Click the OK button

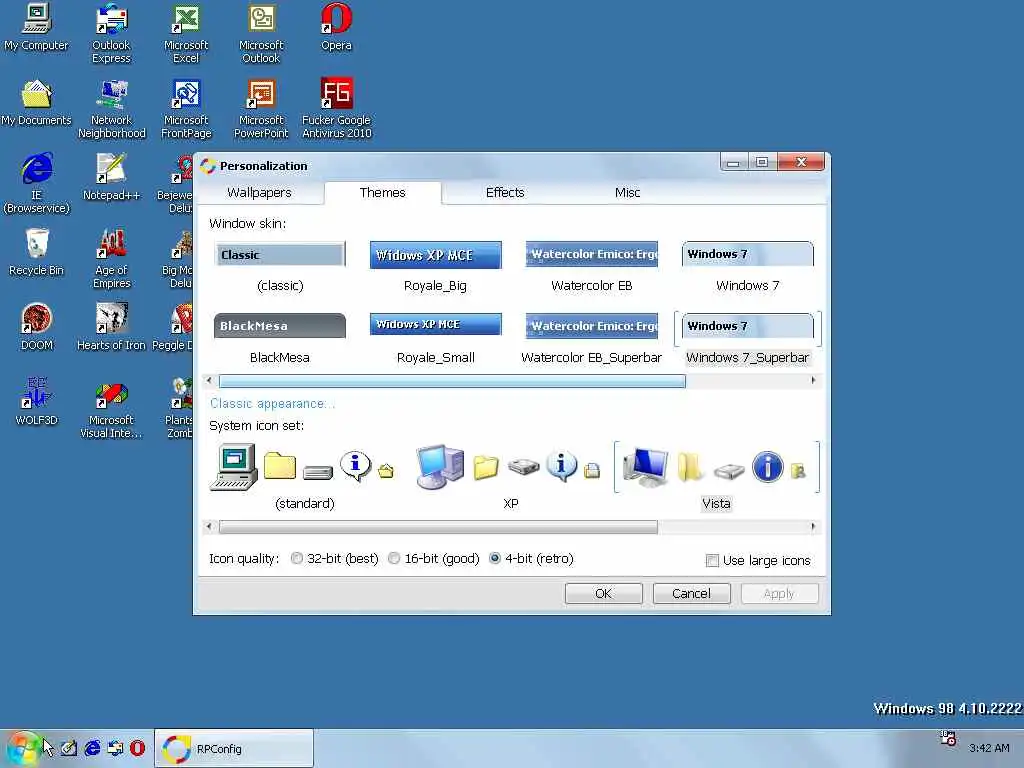tap(603, 593)
